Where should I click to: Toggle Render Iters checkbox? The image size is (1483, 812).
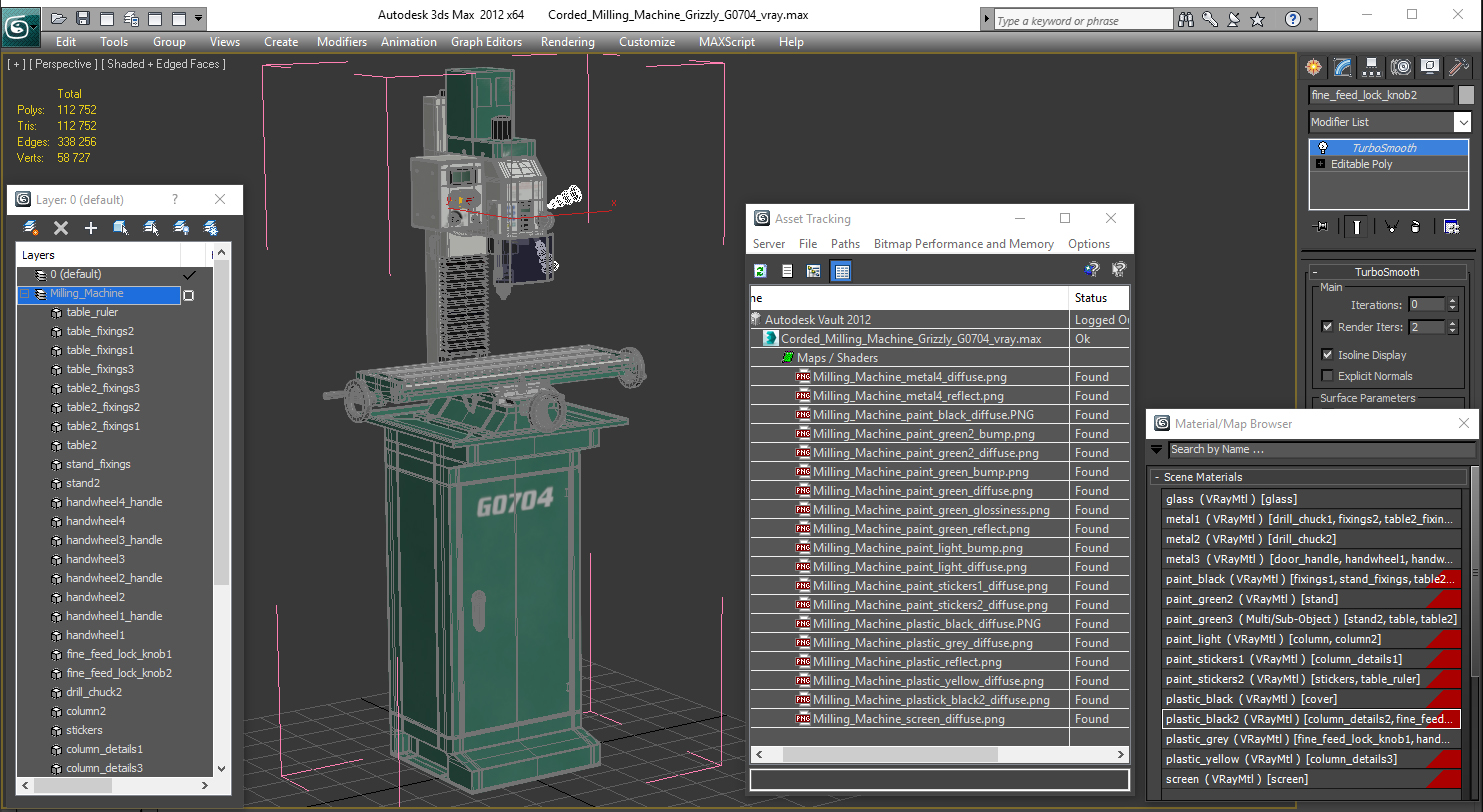[x=1327, y=327]
